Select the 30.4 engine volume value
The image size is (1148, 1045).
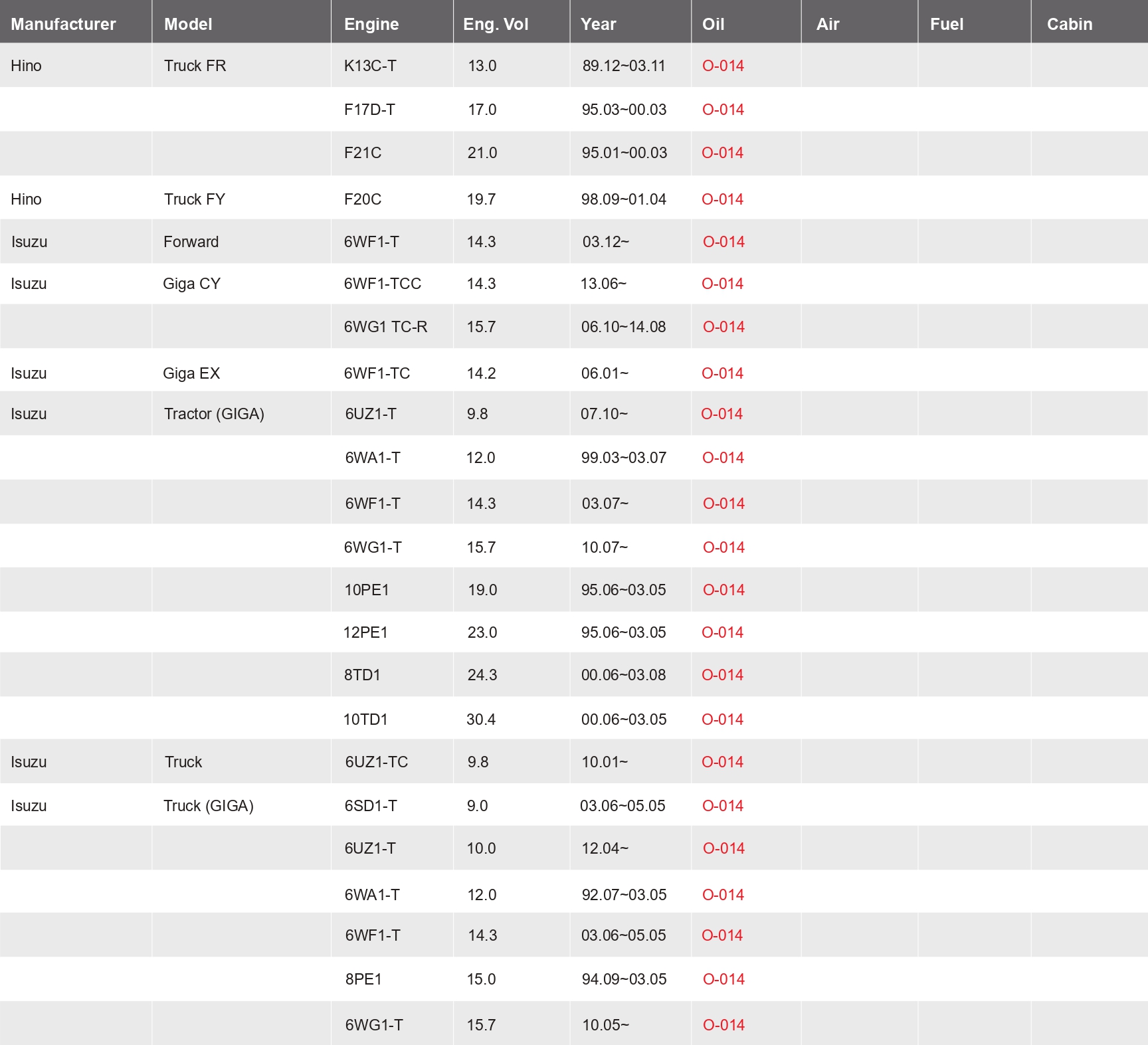pyautogui.click(x=481, y=719)
